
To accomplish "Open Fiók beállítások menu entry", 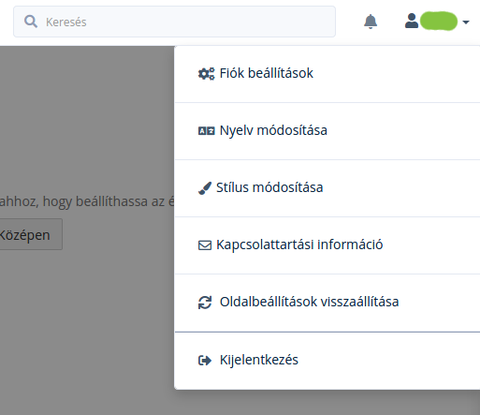I will click(327, 74).
